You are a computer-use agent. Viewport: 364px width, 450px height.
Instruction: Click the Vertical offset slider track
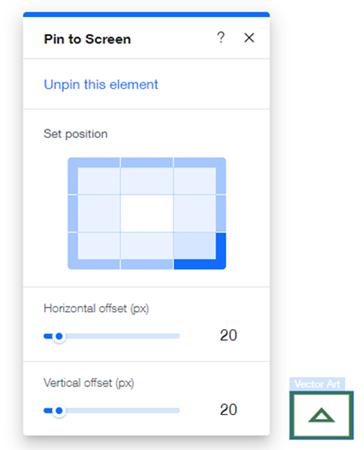(x=112, y=411)
